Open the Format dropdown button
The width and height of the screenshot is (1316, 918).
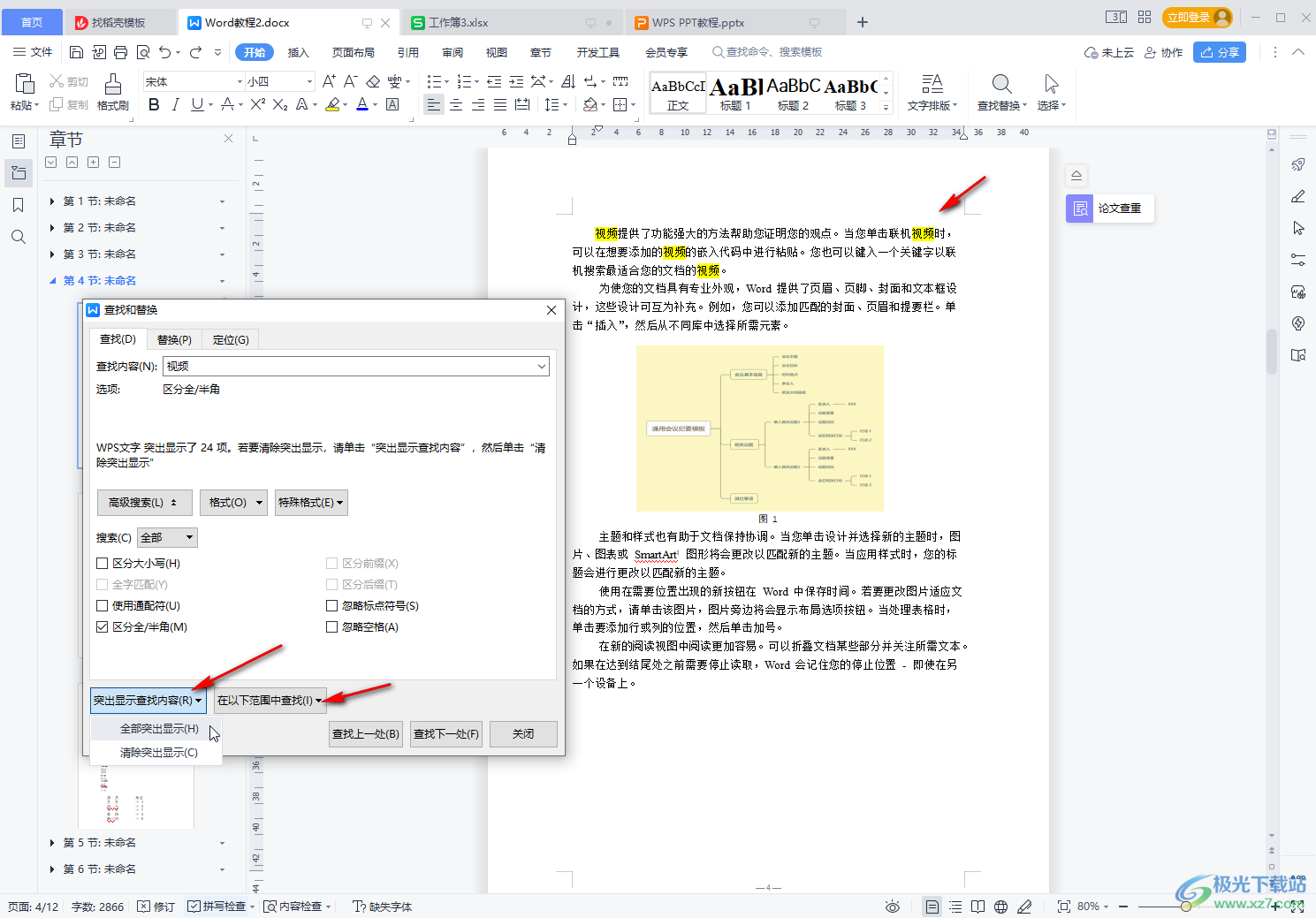point(233,502)
